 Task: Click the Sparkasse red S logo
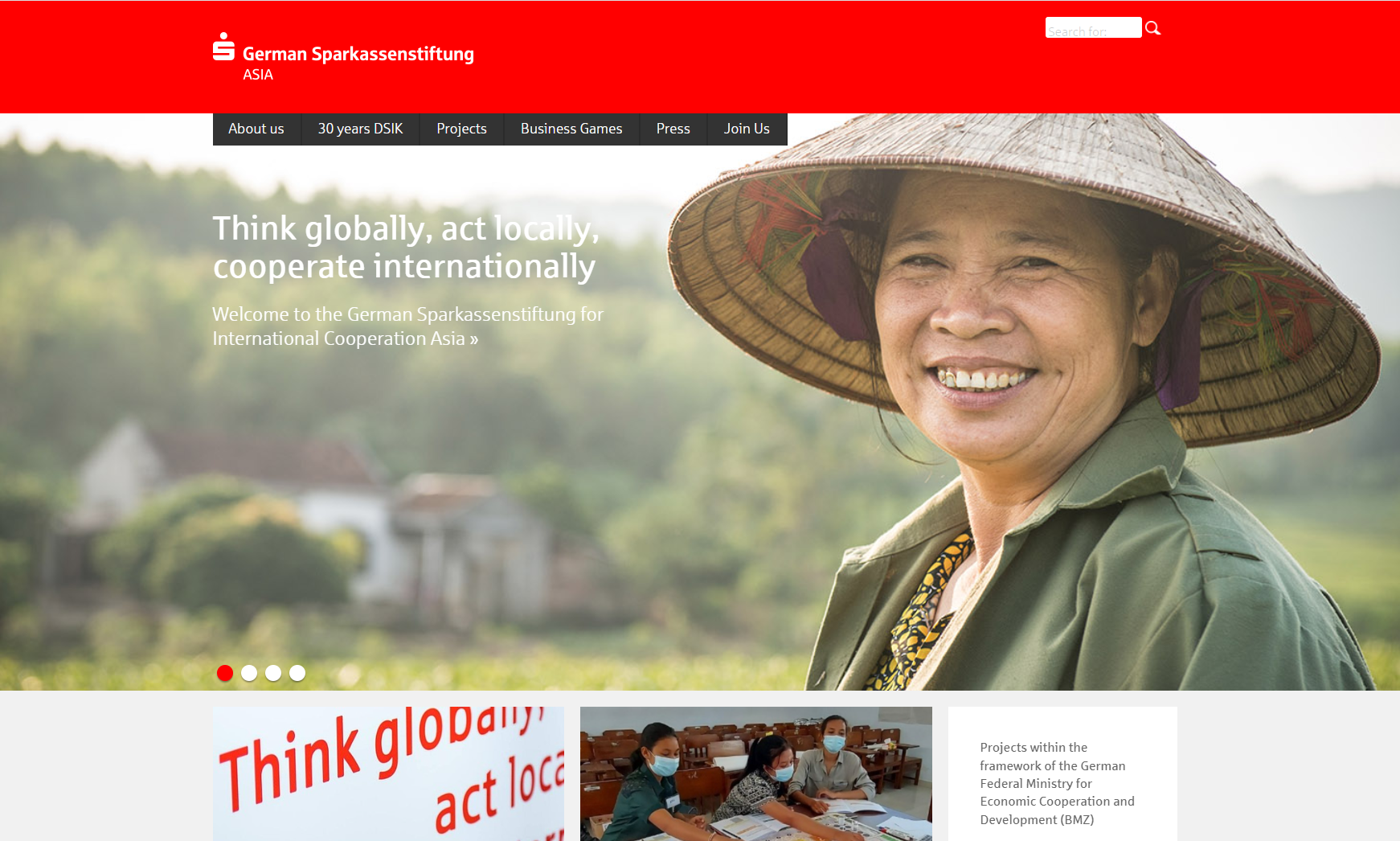click(x=223, y=47)
